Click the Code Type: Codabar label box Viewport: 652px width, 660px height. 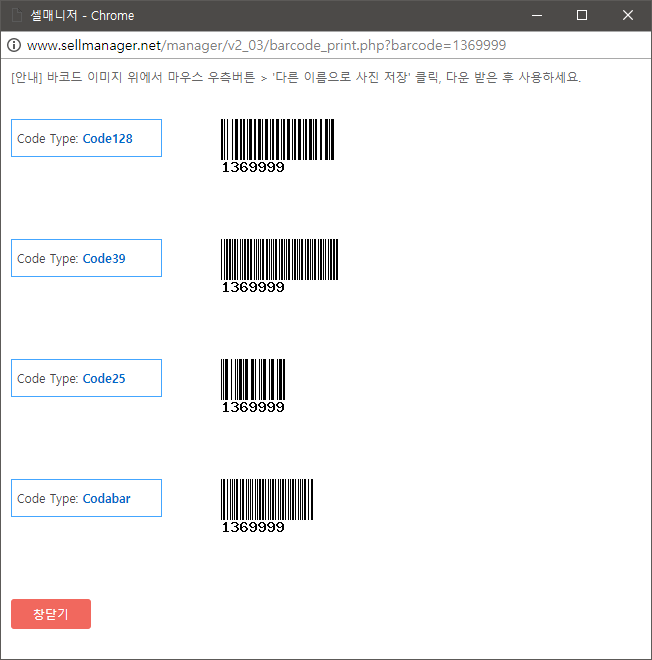tap(86, 498)
